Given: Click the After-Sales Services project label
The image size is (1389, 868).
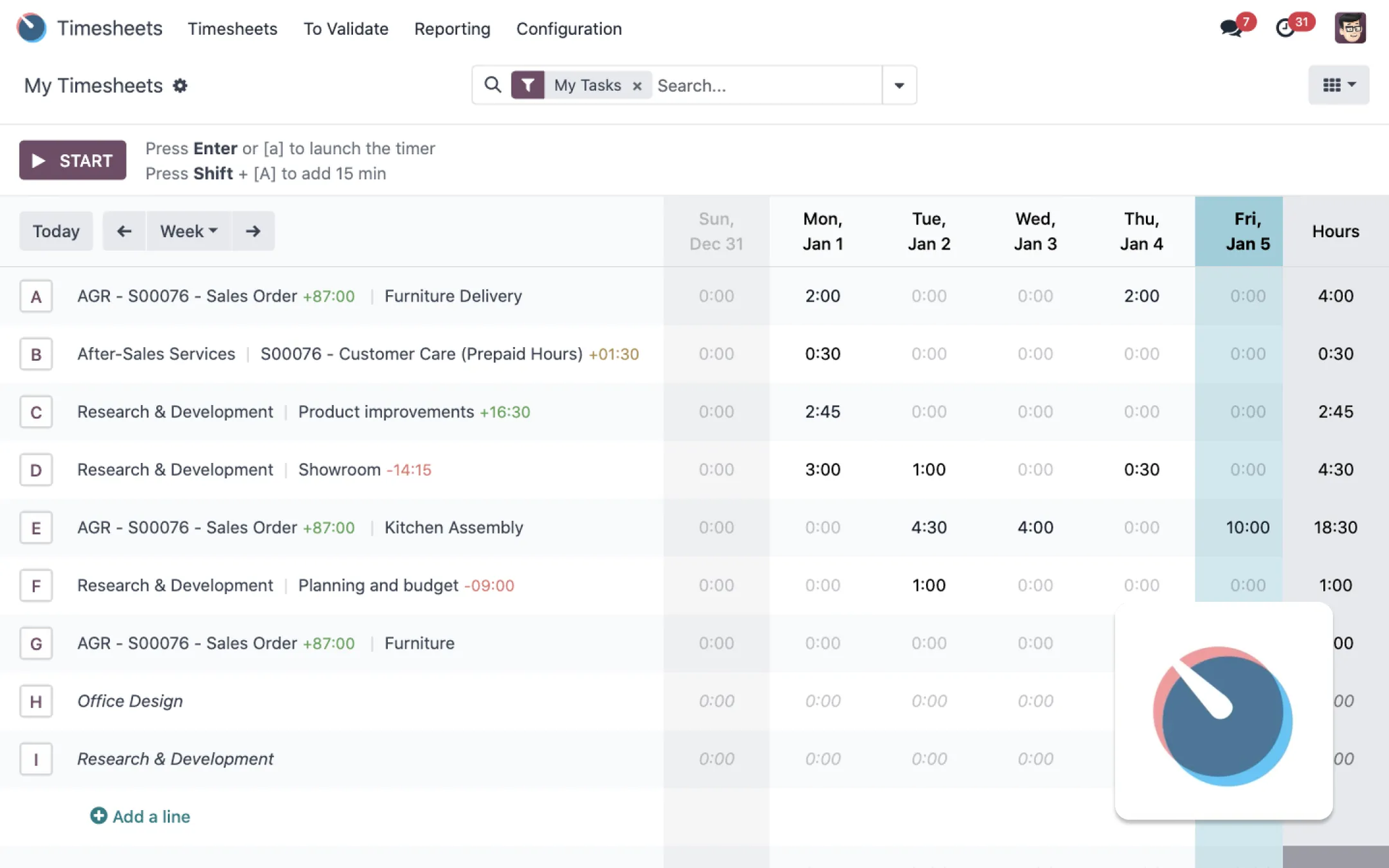Looking at the screenshot, I should coord(156,354).
